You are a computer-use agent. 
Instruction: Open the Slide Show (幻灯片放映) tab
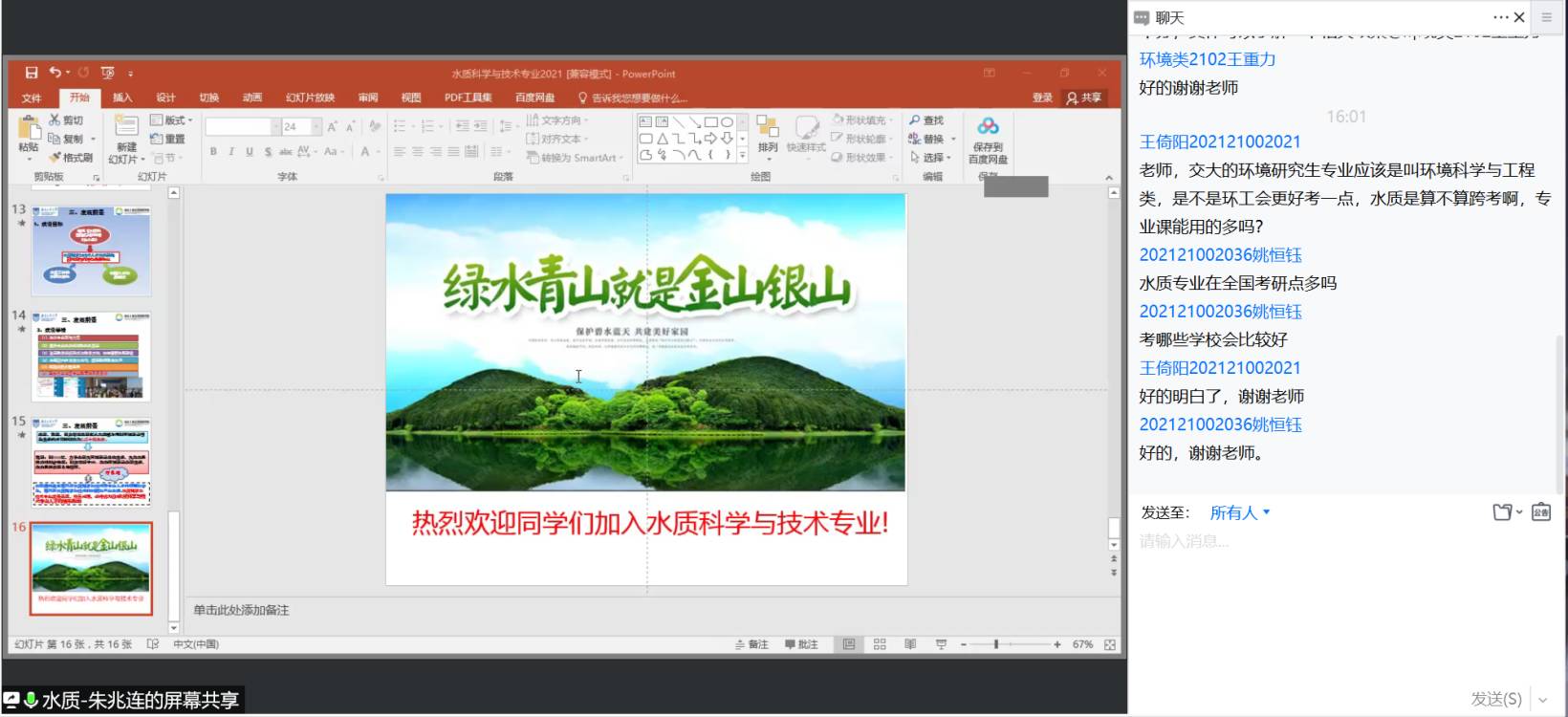click(310, 98)
